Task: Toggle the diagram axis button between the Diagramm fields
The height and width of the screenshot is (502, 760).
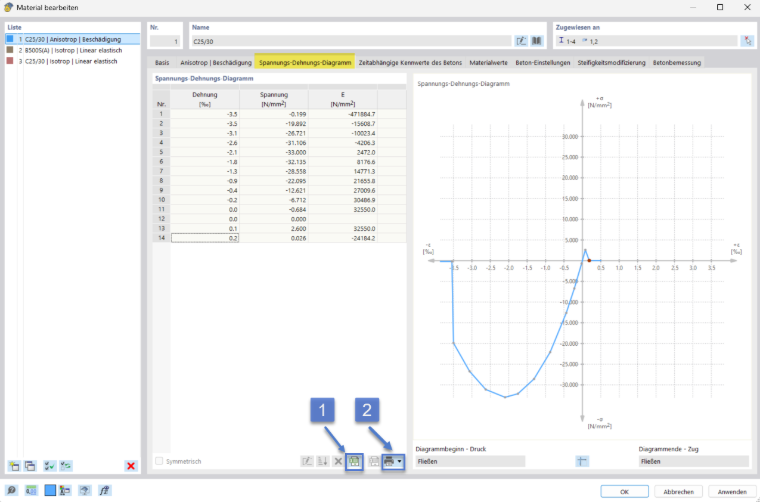Action: pos(582,461)
